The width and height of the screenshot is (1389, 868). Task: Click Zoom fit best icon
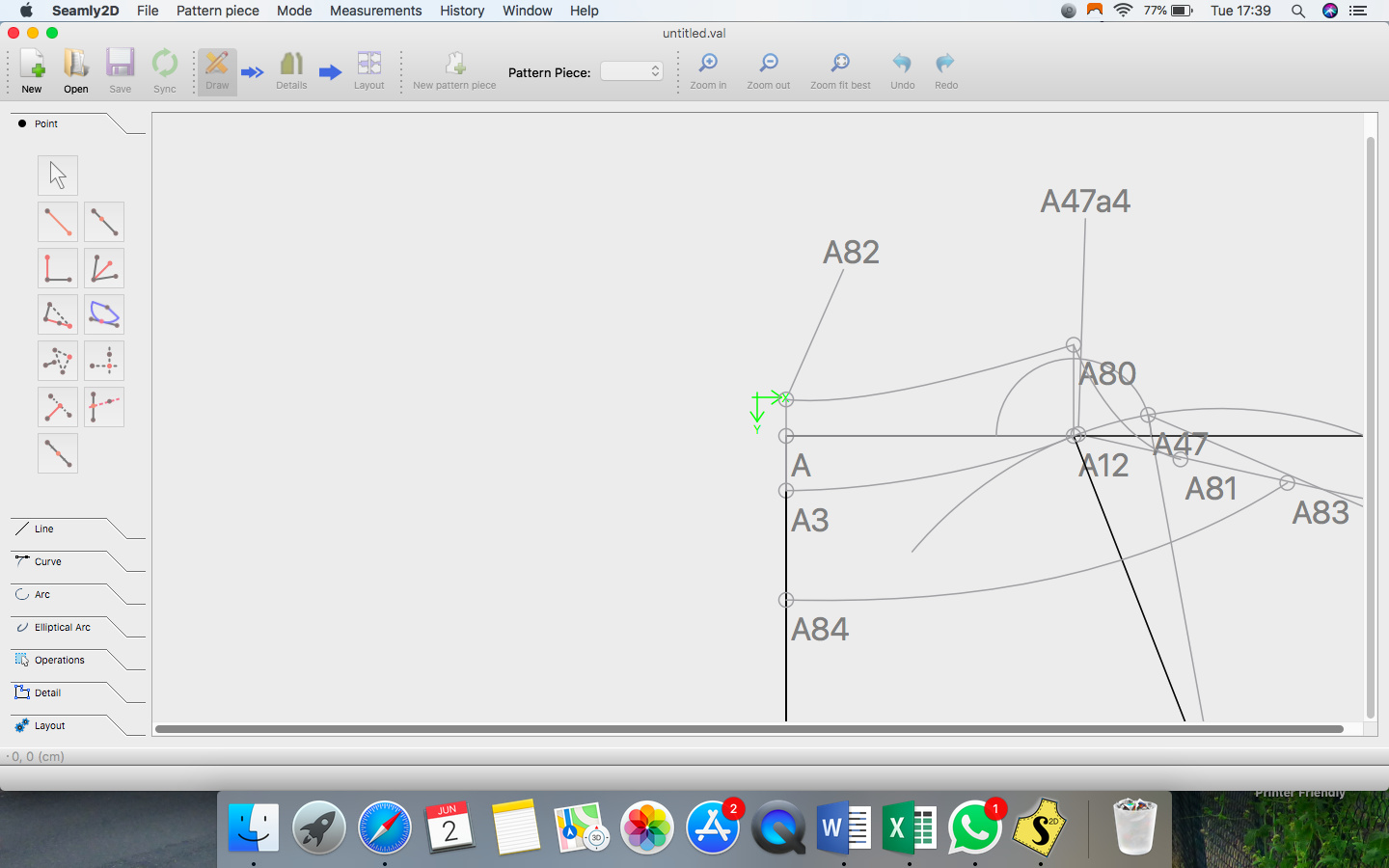[840, 71]
